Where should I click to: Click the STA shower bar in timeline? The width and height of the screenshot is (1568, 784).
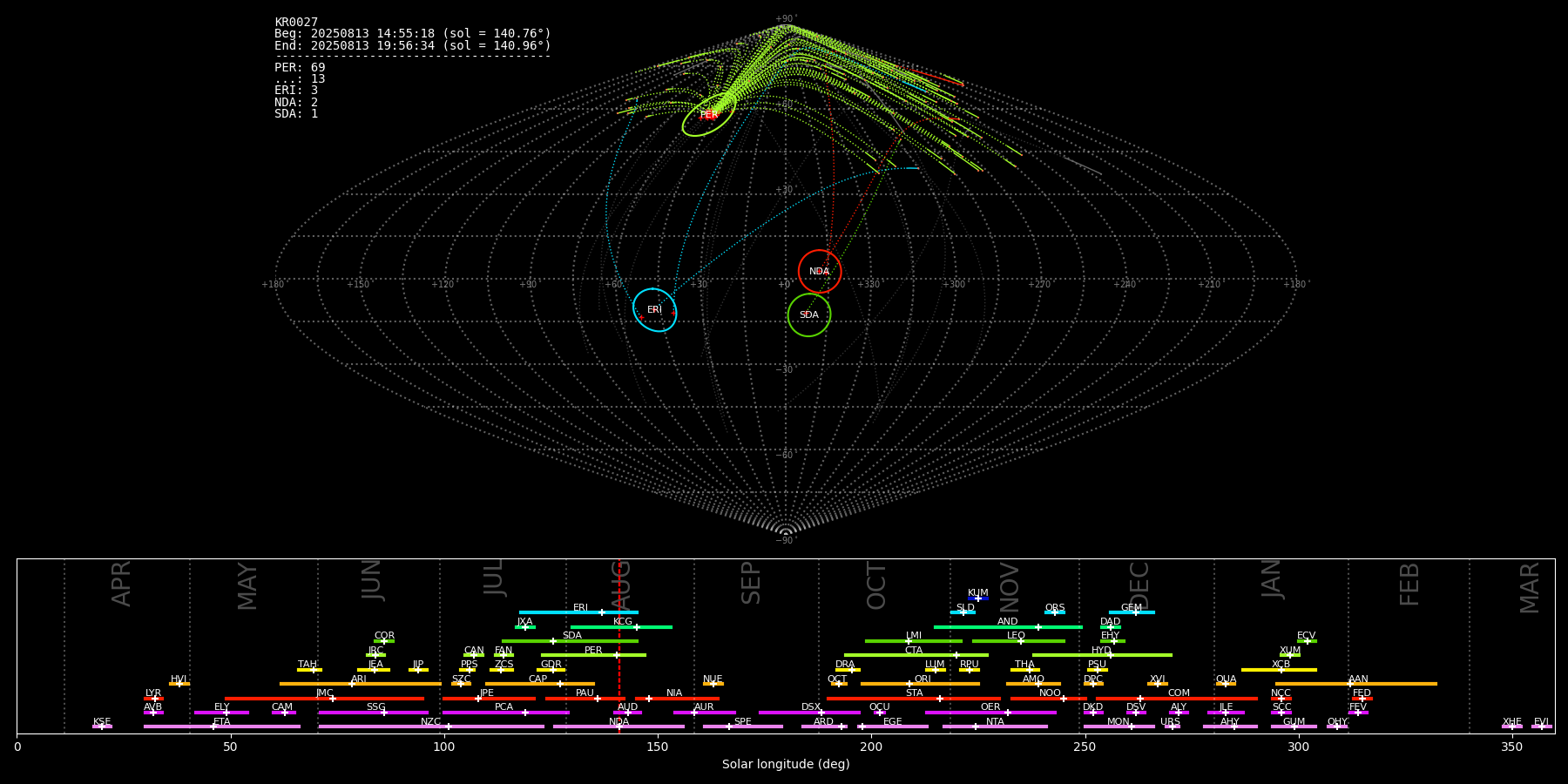click(x=914, y=699)
